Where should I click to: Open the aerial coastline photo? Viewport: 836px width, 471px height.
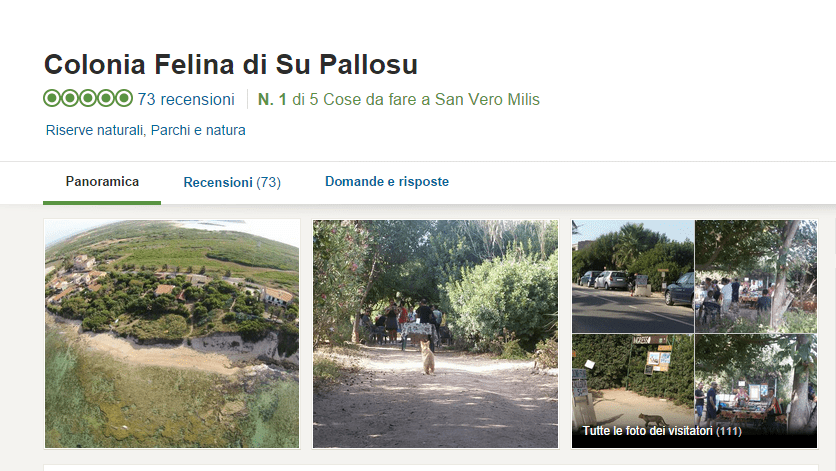click(x=172, y=333)
